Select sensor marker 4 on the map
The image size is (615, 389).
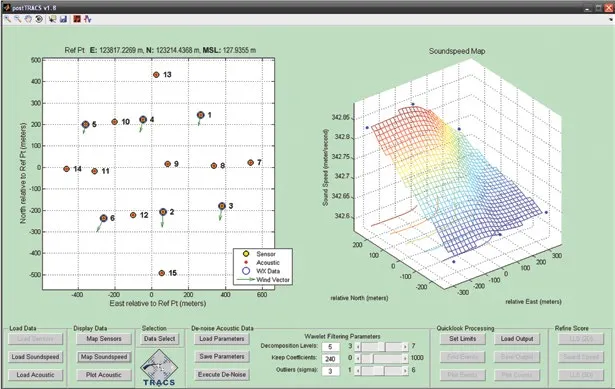click(143, 120)
